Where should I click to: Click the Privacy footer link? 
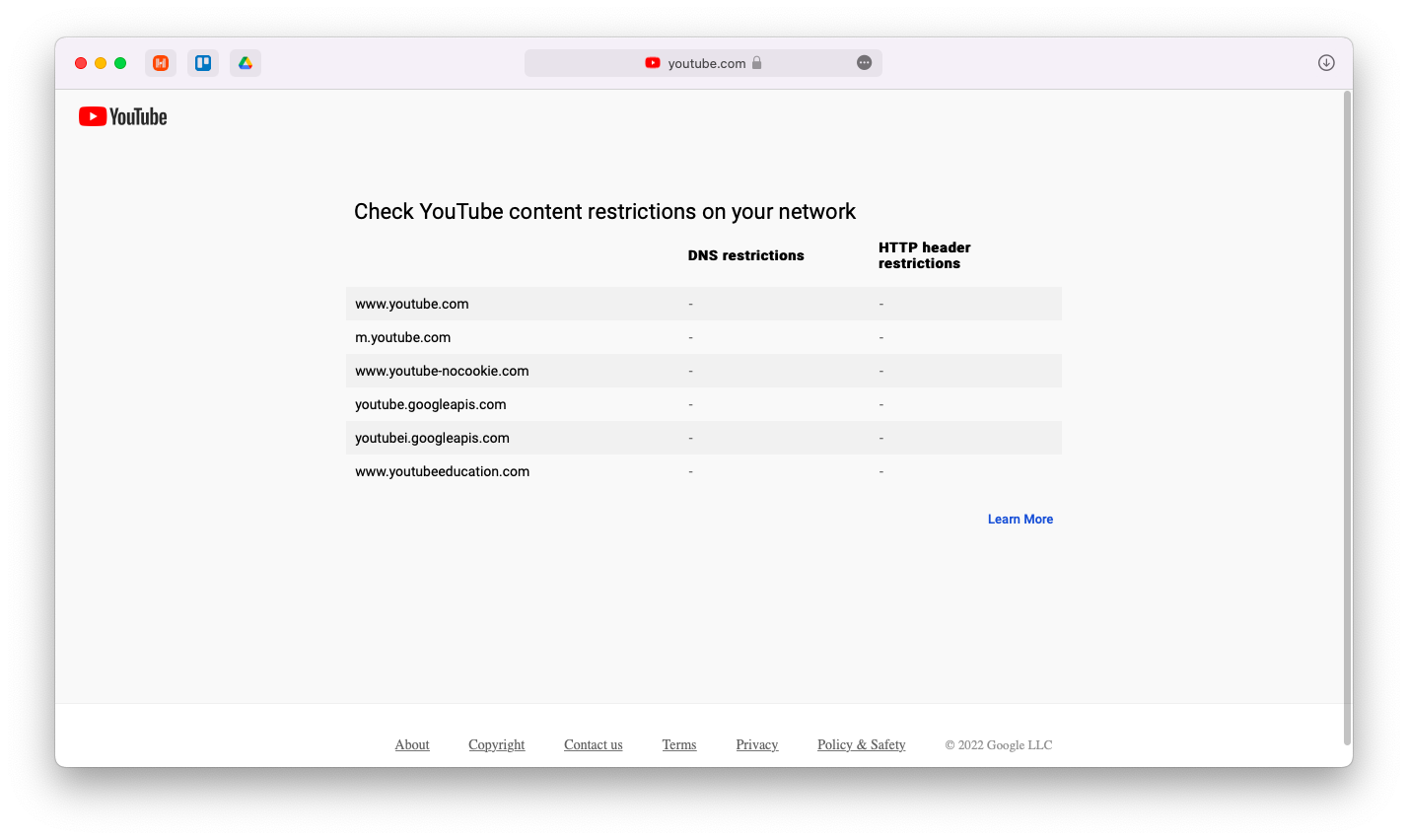tap(756, 744)
